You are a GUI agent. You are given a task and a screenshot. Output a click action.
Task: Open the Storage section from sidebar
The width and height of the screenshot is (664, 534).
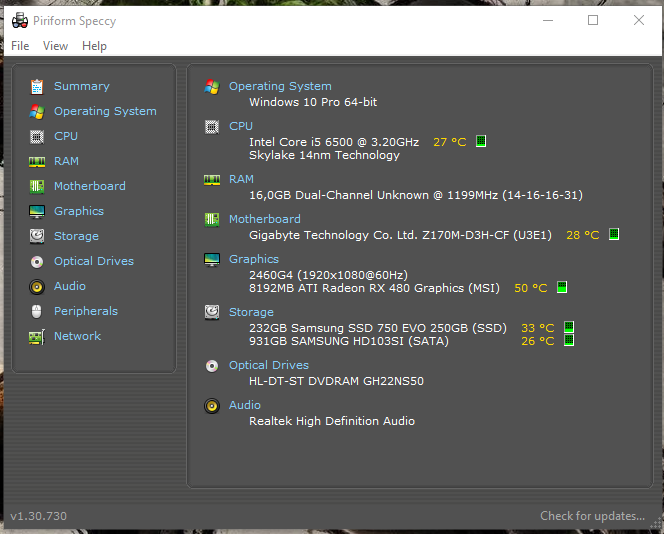pos(76,236)
